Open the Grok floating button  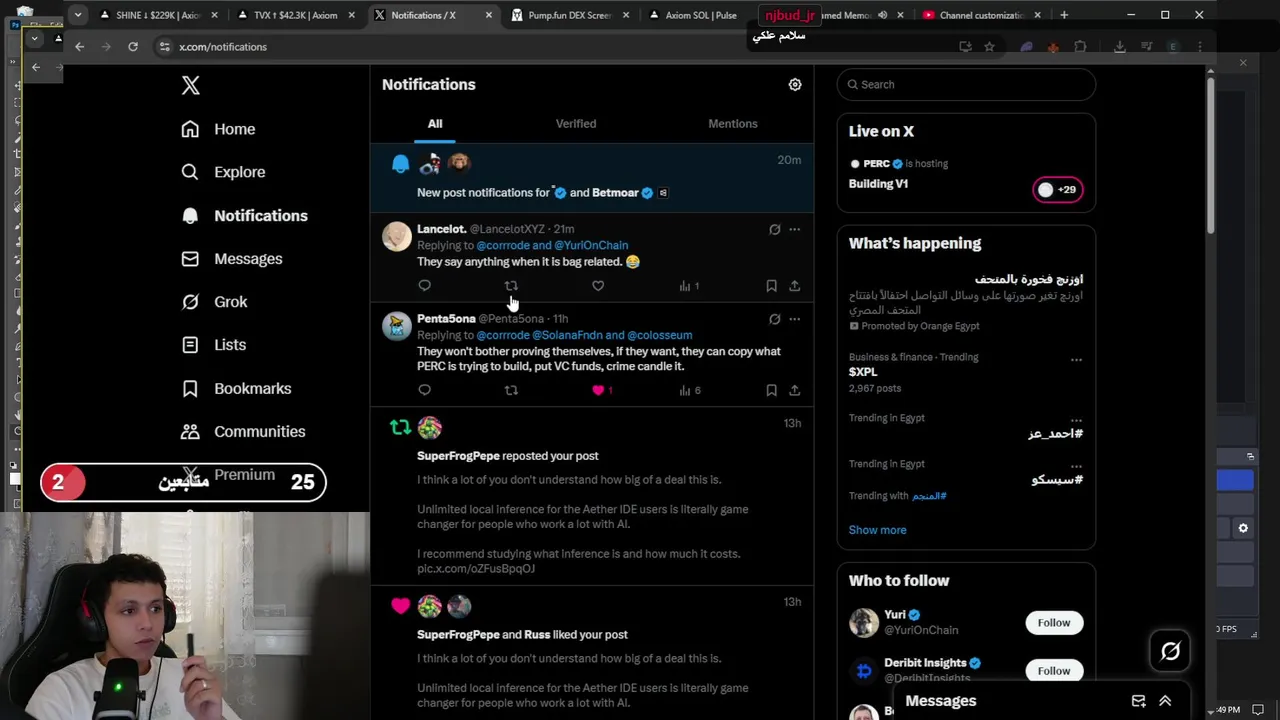point(1170,652)
